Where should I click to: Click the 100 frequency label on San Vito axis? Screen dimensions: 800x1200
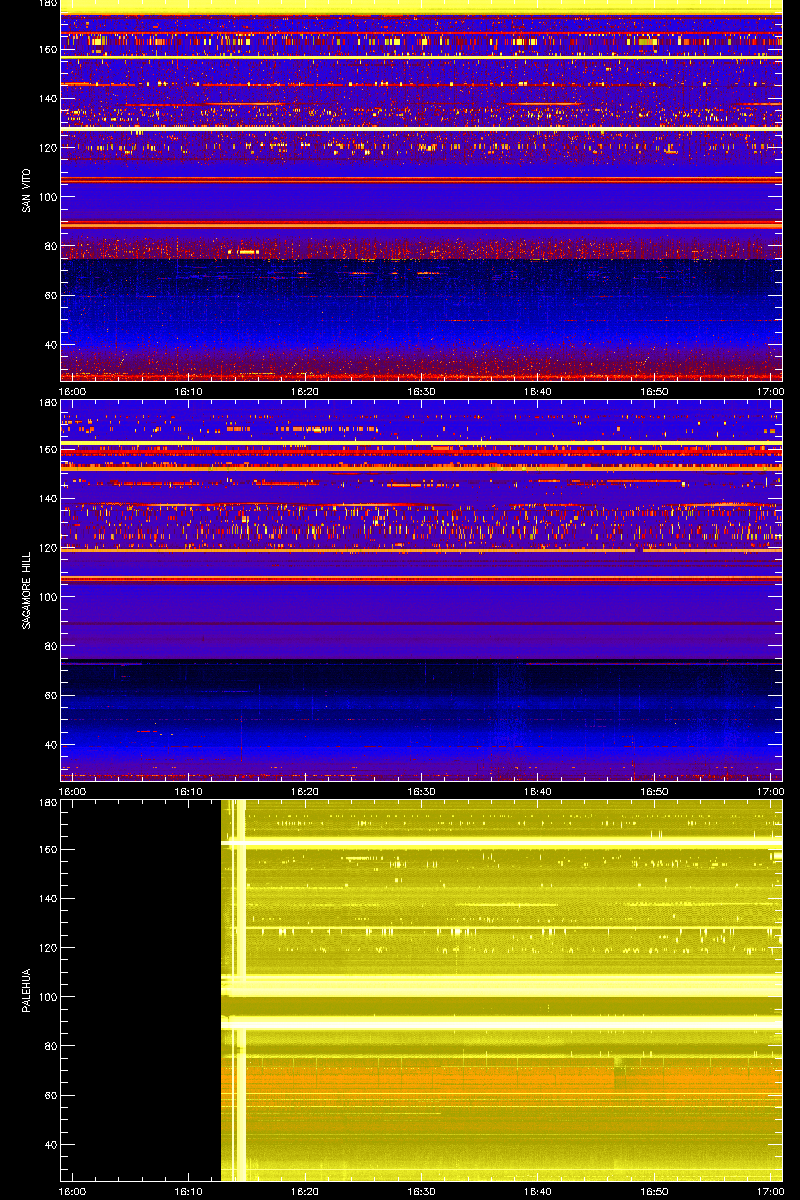point(47,197)
